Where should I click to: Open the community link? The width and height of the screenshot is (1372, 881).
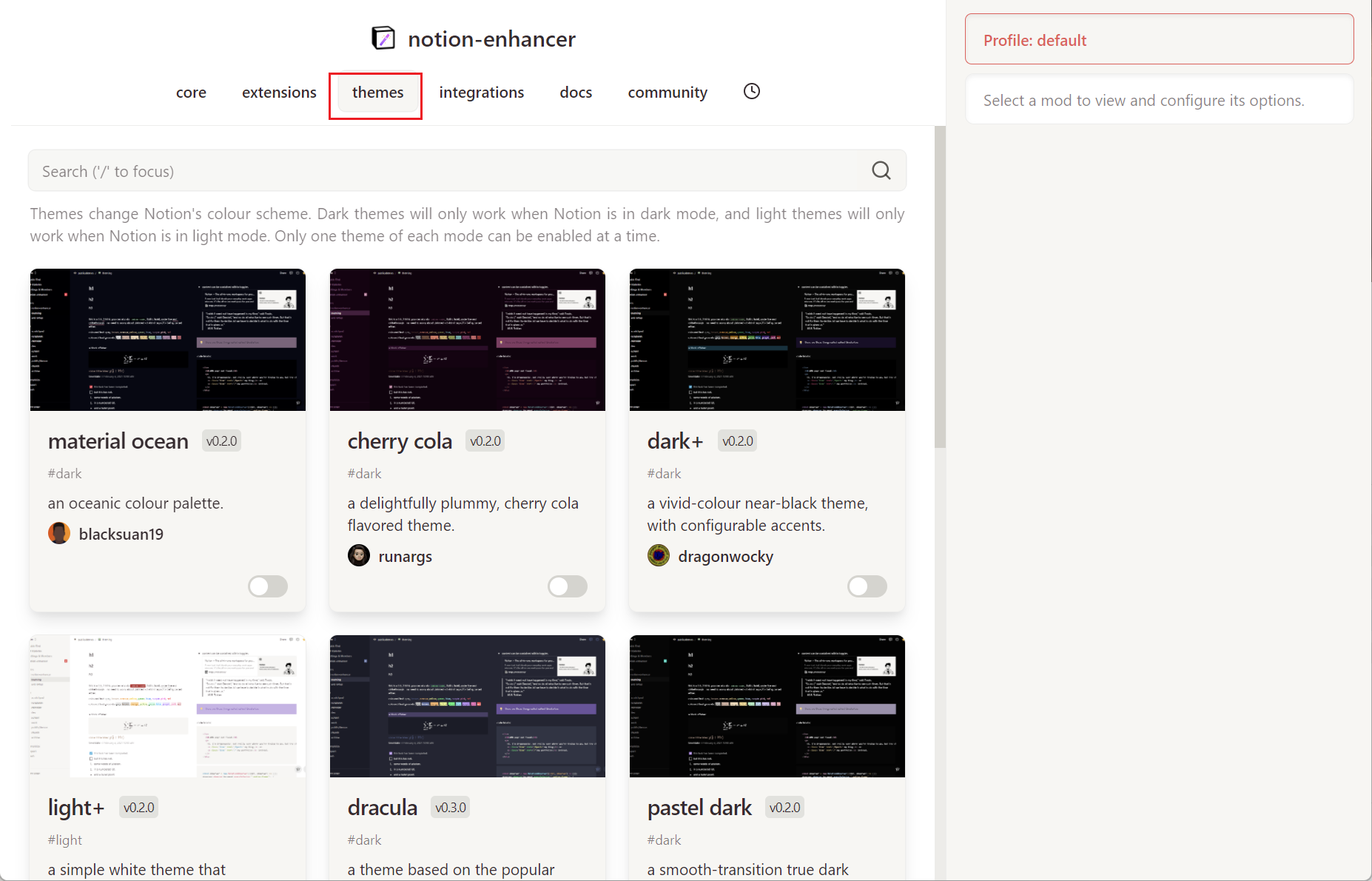(x=667, y=93)
